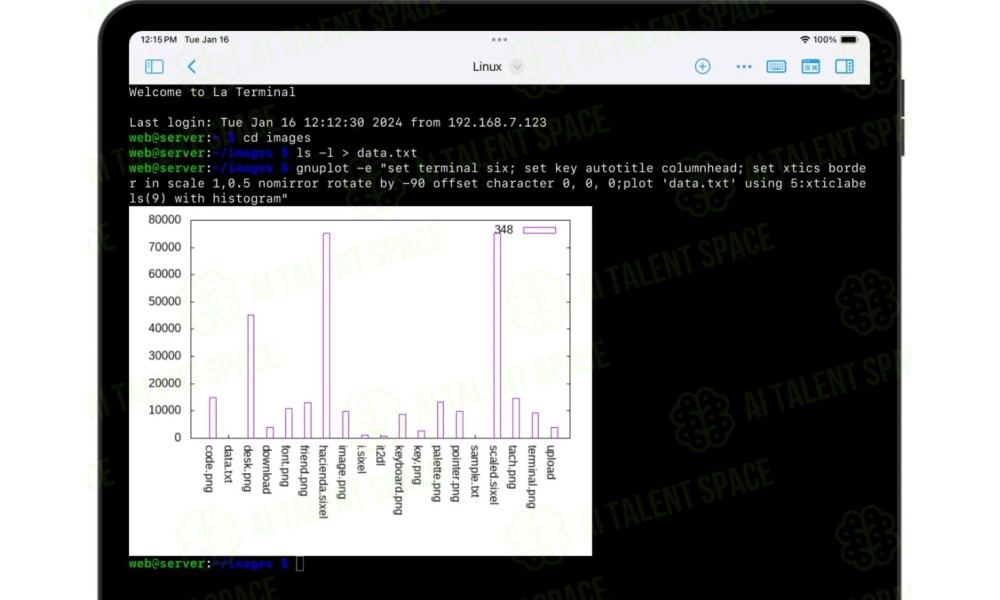Click the terminal.png axis label

click(x=531, y=476)
